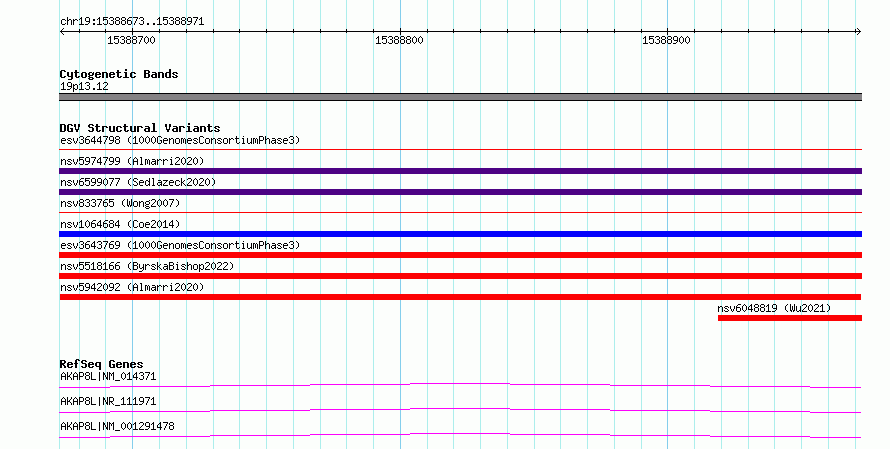Open variant nsv6599077 (Sedlazeck2020) label
890x449 pixels.
[x=138, y=182]
